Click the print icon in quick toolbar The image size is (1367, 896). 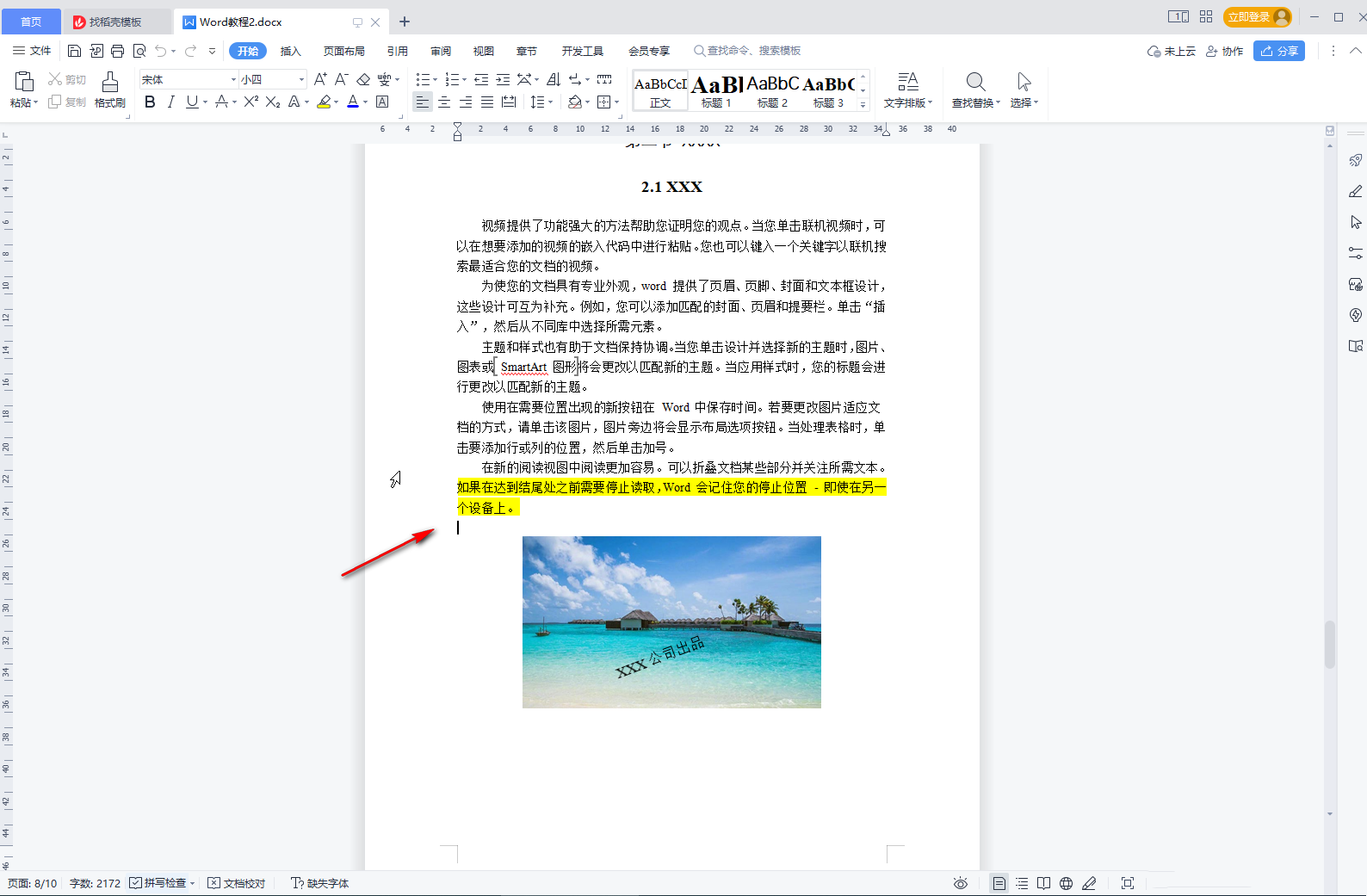click(118, 51)
